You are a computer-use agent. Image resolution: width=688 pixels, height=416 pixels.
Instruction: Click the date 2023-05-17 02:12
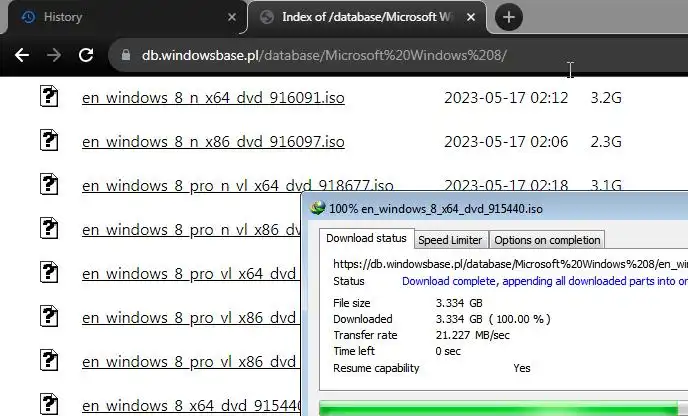(x=506, y=97)
